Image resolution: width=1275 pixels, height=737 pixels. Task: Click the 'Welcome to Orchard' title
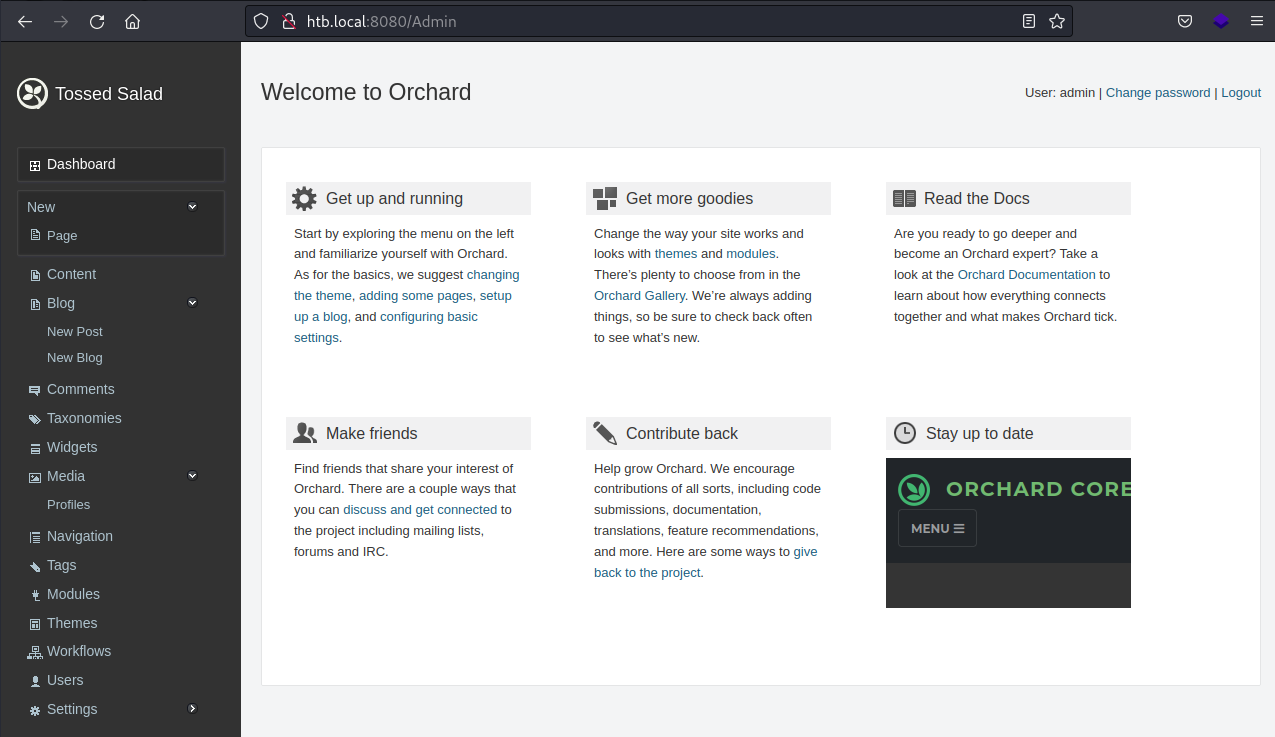366,93
